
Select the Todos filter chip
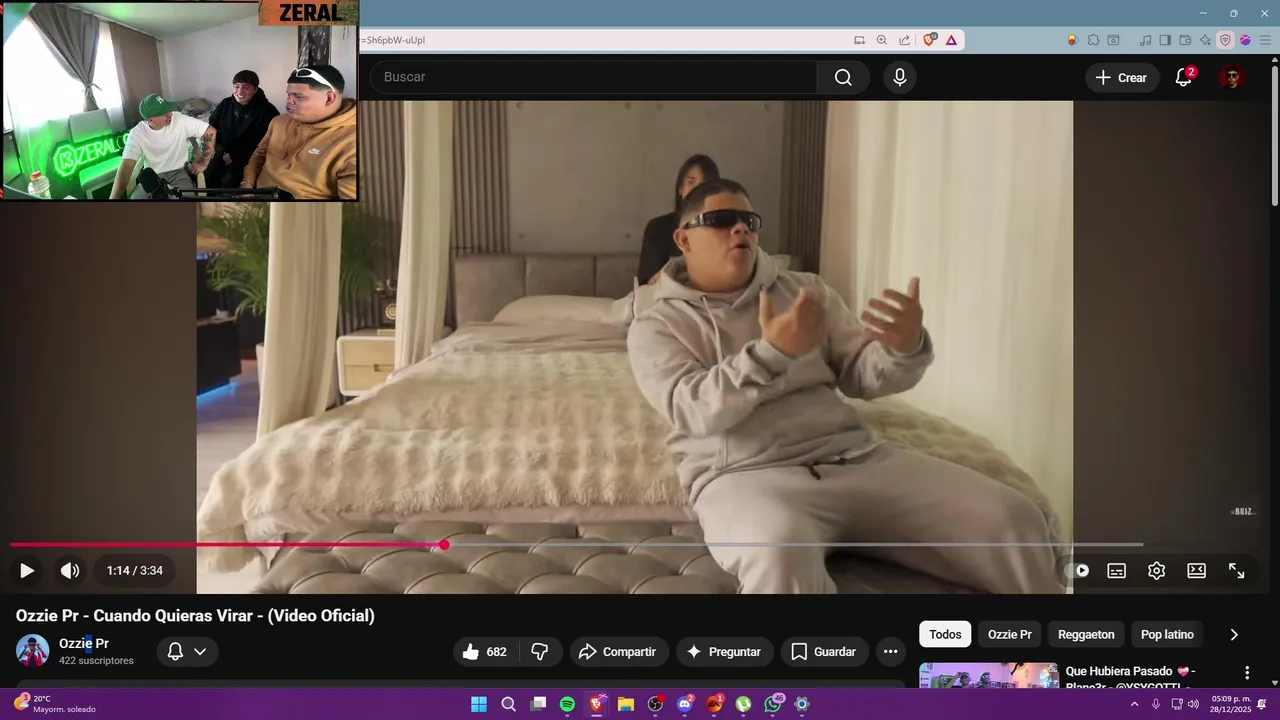[945, 635]
